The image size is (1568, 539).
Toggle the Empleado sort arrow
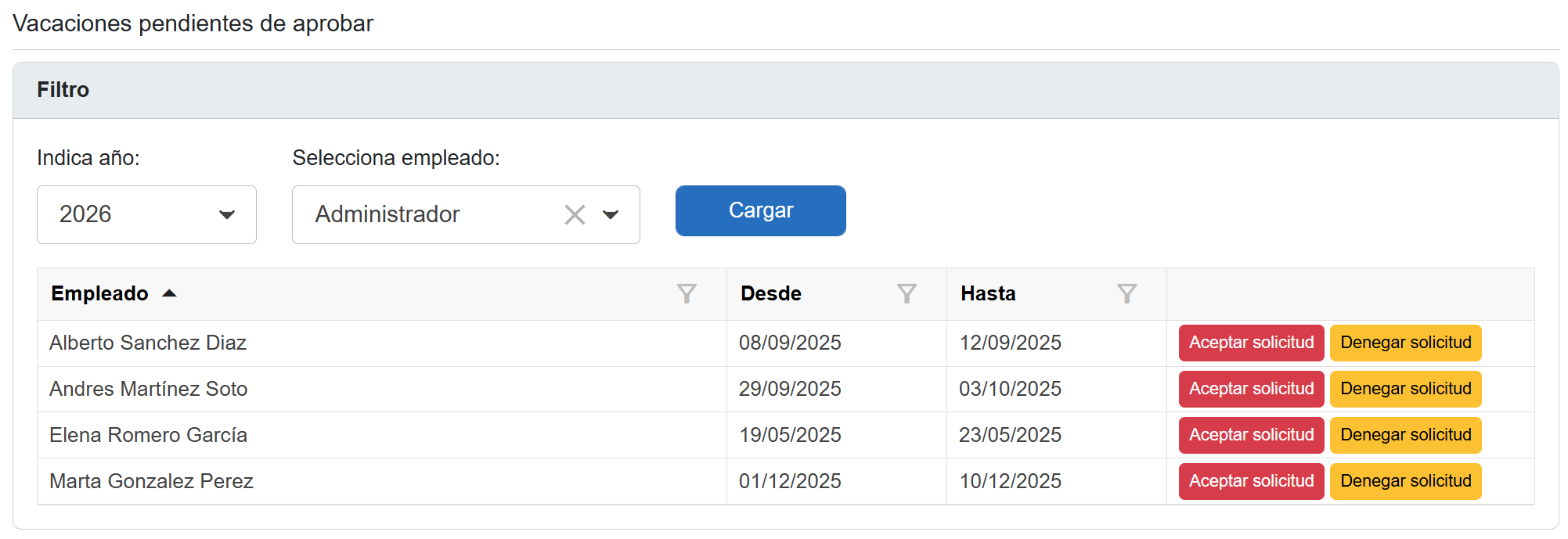[x=169, y=293]
